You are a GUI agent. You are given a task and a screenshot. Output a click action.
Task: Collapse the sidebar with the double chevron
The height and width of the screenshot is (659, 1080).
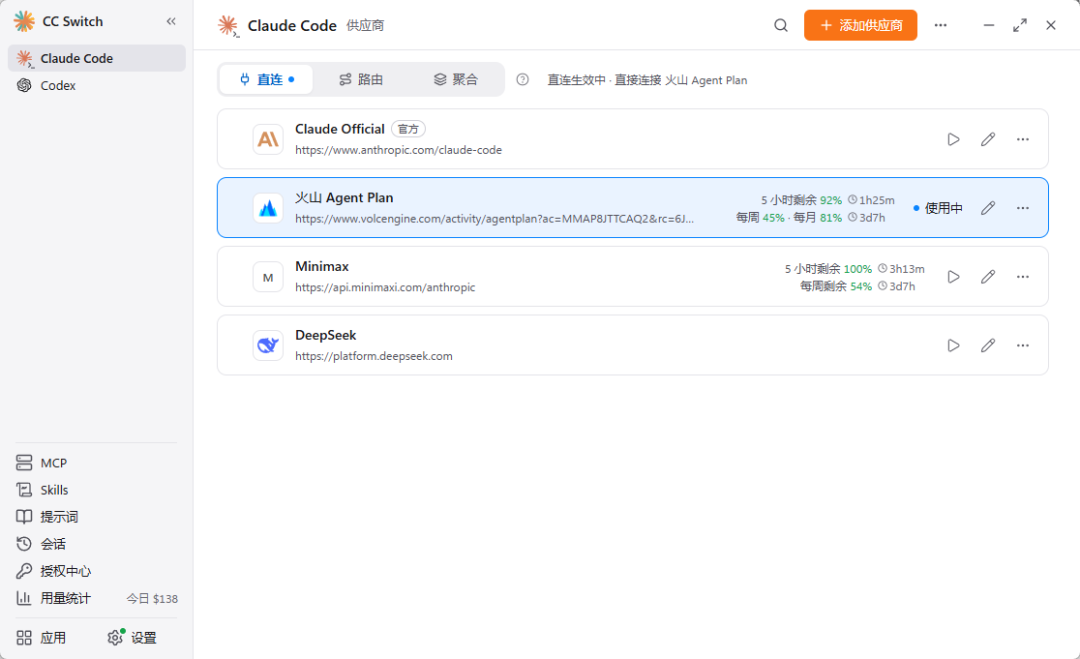171,21
